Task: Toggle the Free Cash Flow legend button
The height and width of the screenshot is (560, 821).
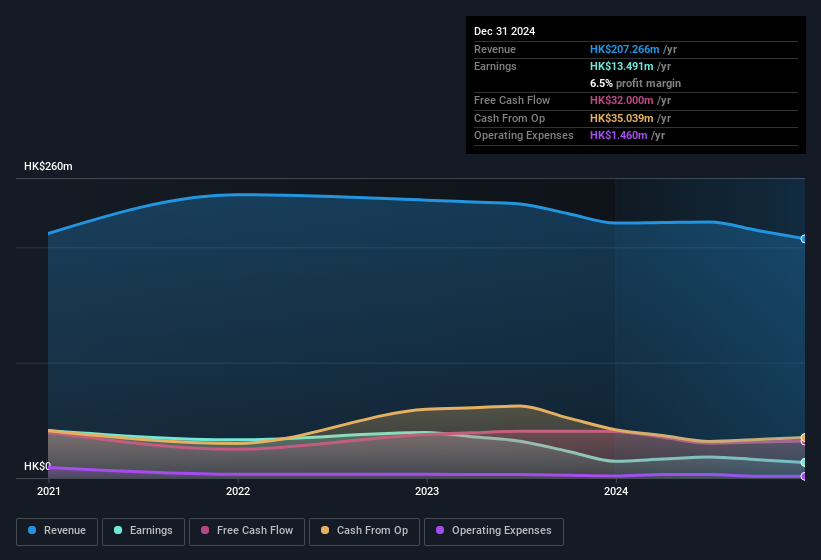Action: pos(247,531)
